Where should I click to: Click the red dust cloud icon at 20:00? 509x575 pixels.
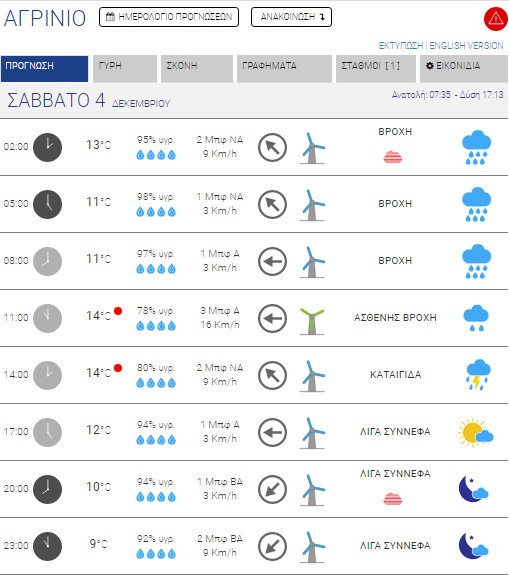tap(393, 499)
